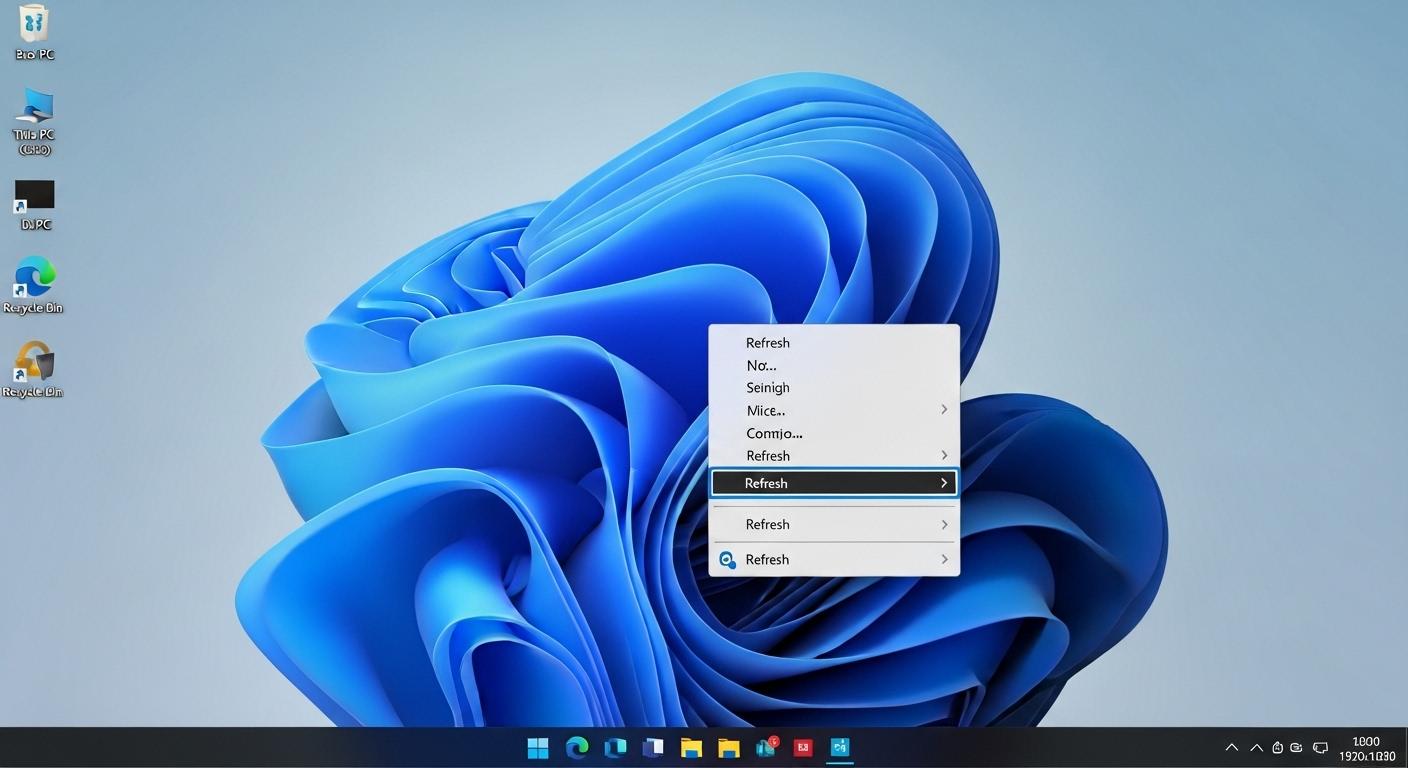Open Microsoft Edge from the taskbar
The image size is (1408, 768).
click(577, 747)
